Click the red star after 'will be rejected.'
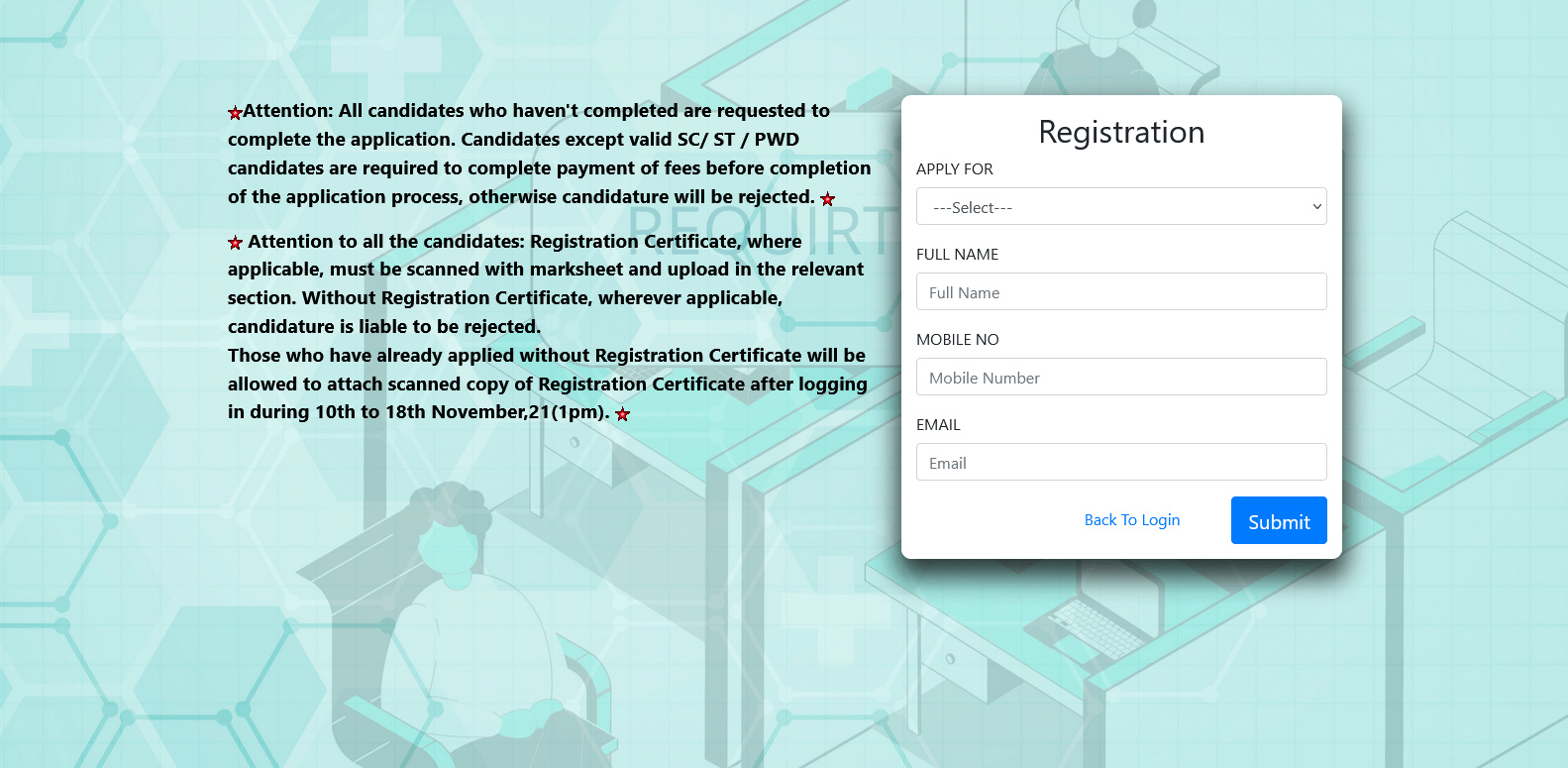Screen dimensions: 1568x768 click(828, 199)
